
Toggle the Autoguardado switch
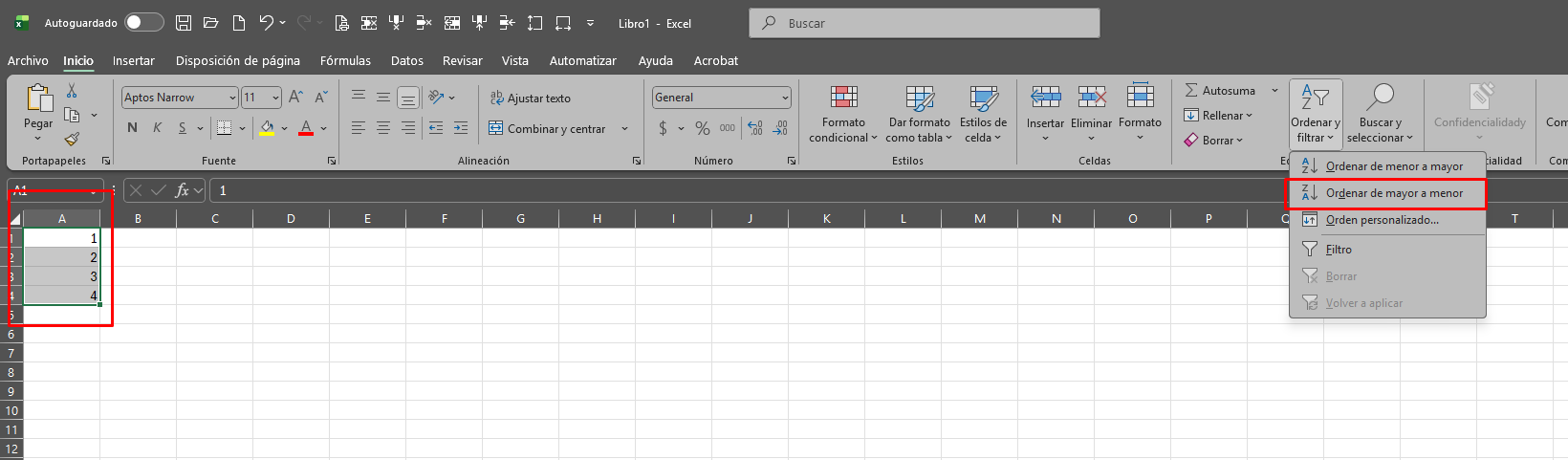click(143, 22)
